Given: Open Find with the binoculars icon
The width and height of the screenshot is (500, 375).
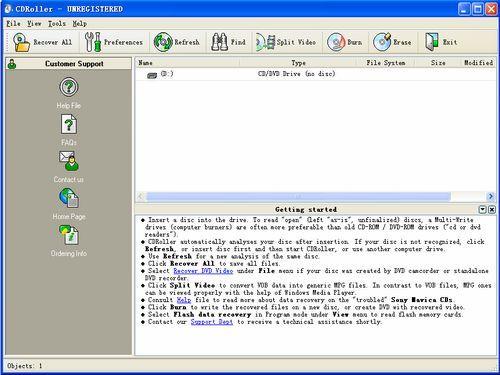Looking at the screenshot, I should point(219,42).
